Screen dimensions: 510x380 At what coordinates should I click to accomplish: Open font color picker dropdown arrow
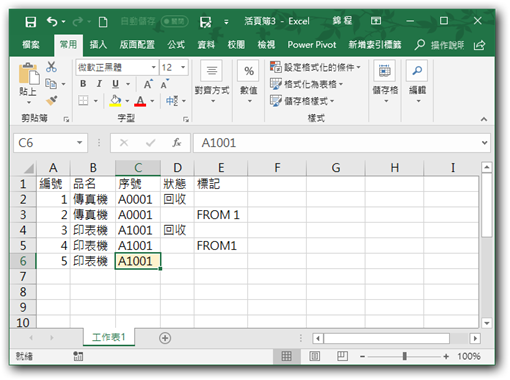coord(152,101)
